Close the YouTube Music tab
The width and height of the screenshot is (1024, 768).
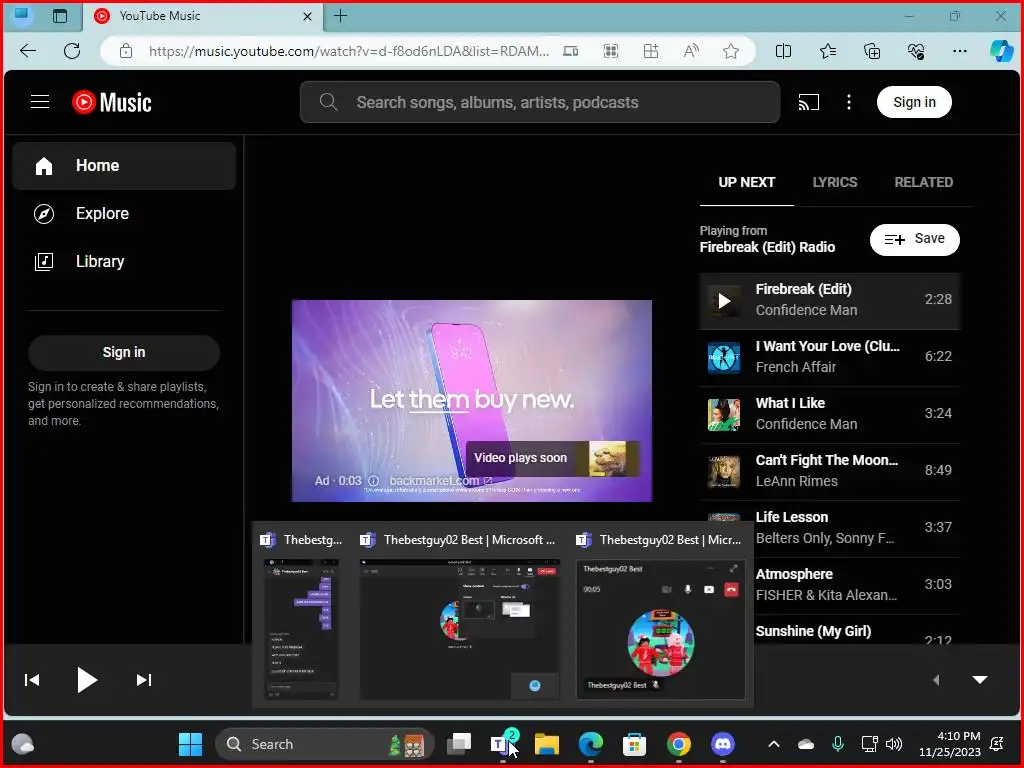click(307, 16)
